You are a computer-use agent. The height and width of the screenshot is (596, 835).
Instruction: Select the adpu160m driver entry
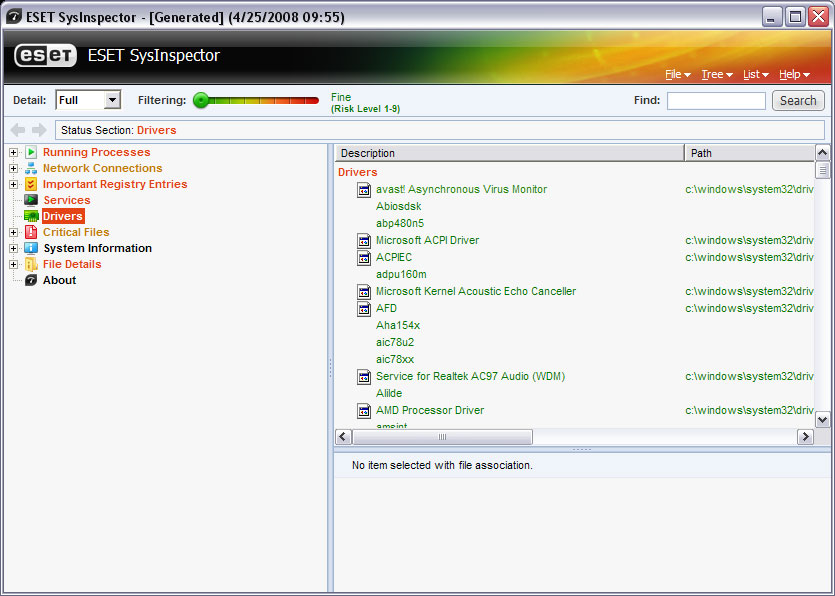pos(401,275)
